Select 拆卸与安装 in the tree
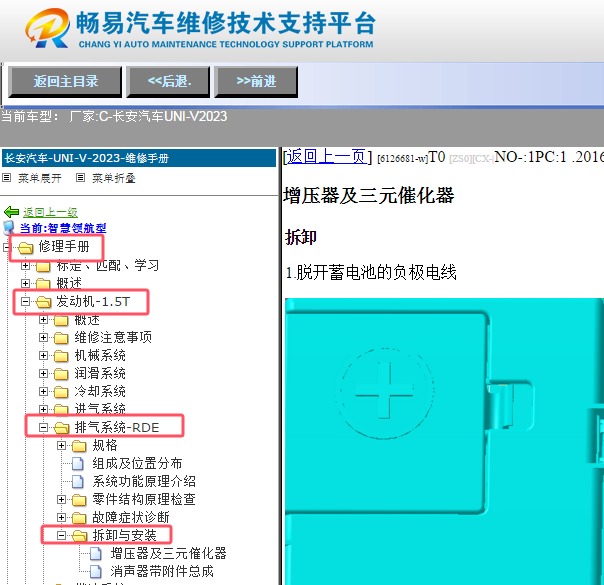604x585 pixels. coord(124,535)
